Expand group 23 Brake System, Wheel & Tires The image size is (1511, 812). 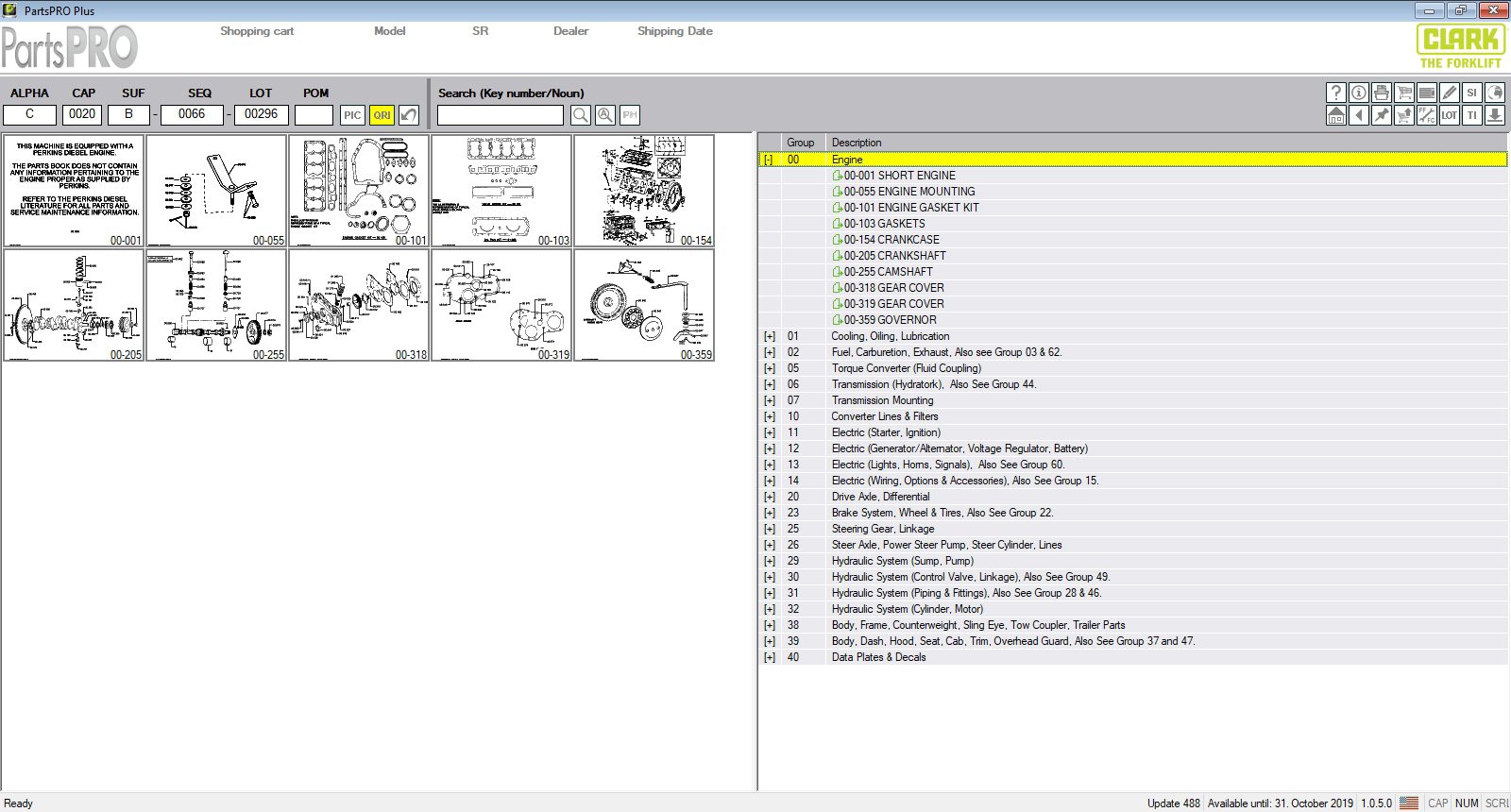click(770, 514)
